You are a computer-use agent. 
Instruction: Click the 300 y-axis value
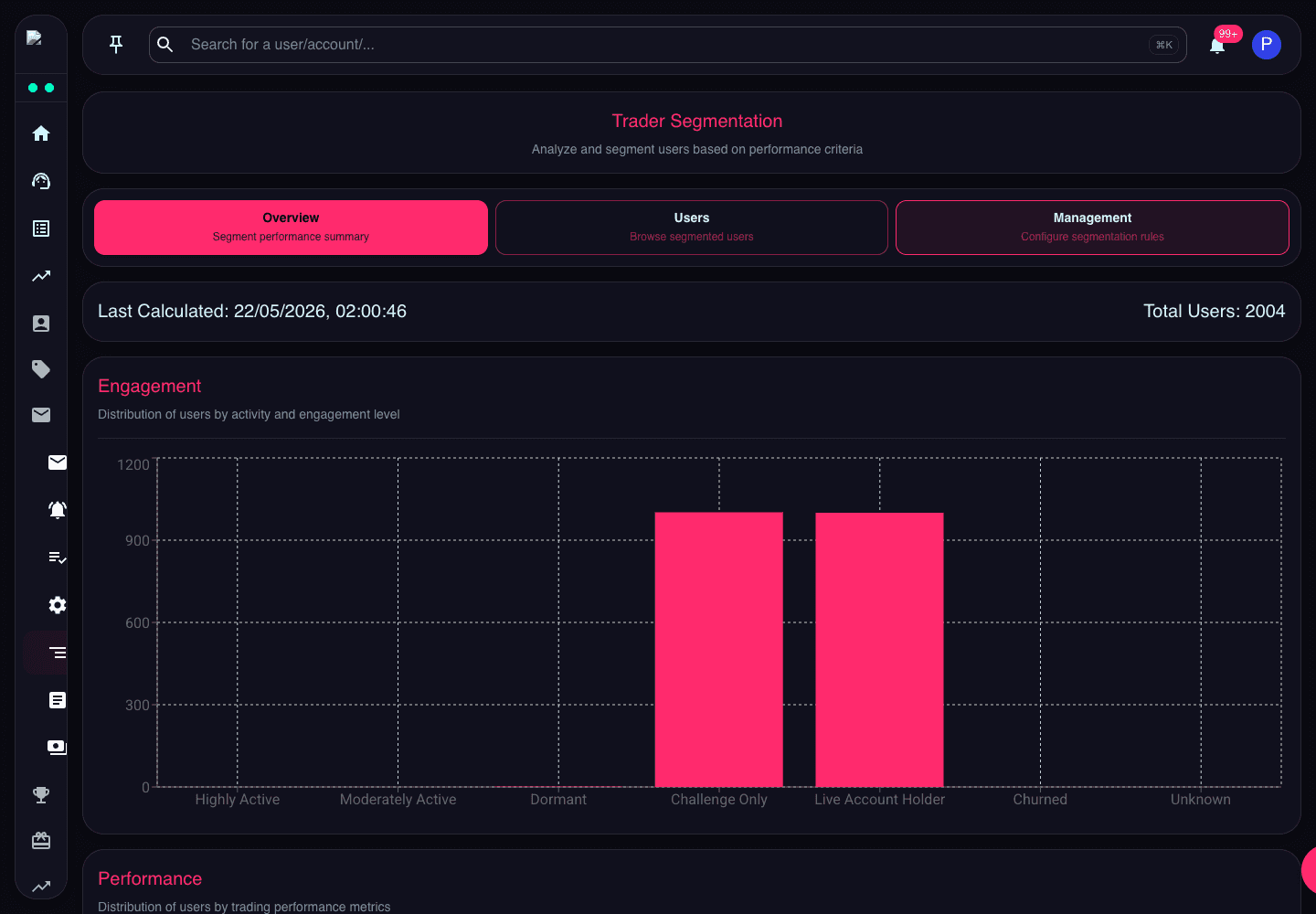click(137, 706)
